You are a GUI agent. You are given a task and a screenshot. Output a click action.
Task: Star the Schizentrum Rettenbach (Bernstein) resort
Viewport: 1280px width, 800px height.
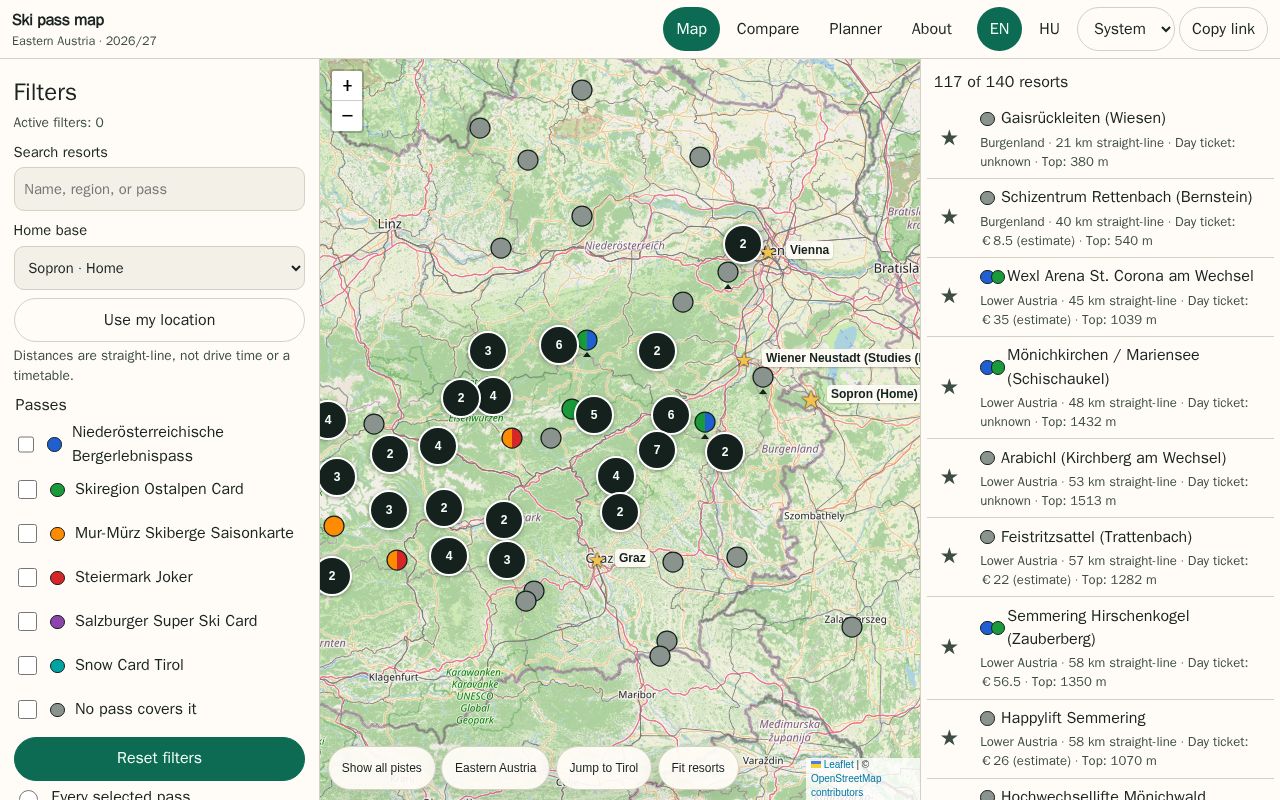[949, 217]
